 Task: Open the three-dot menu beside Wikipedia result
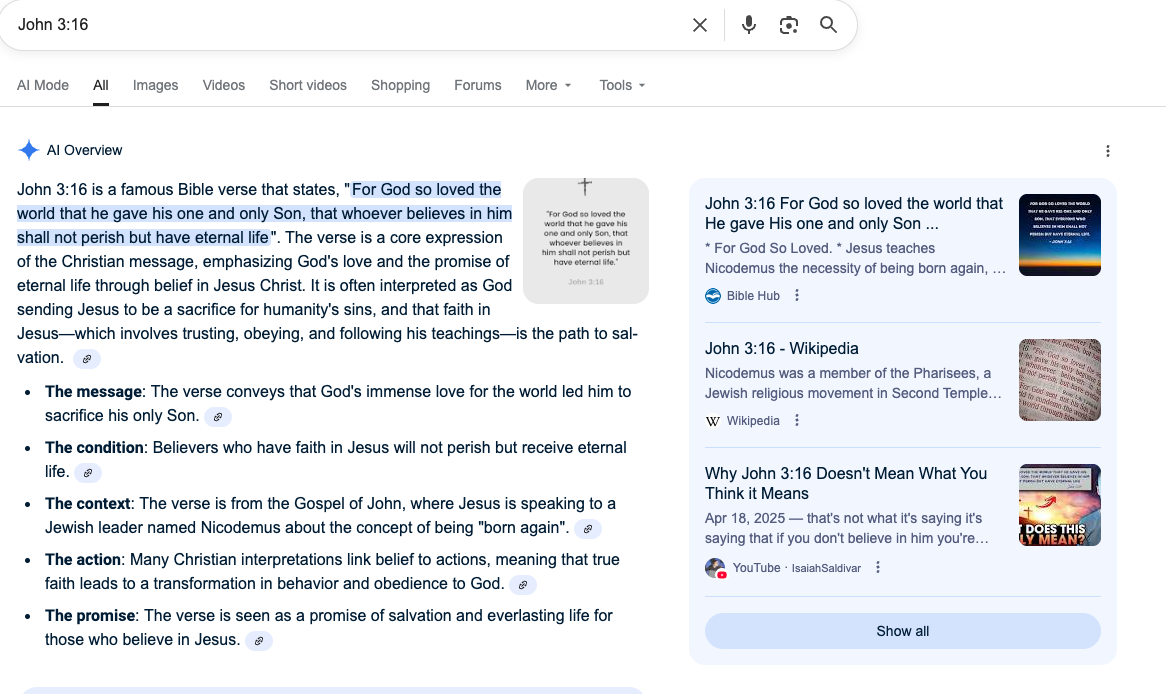tap(796, 420)
